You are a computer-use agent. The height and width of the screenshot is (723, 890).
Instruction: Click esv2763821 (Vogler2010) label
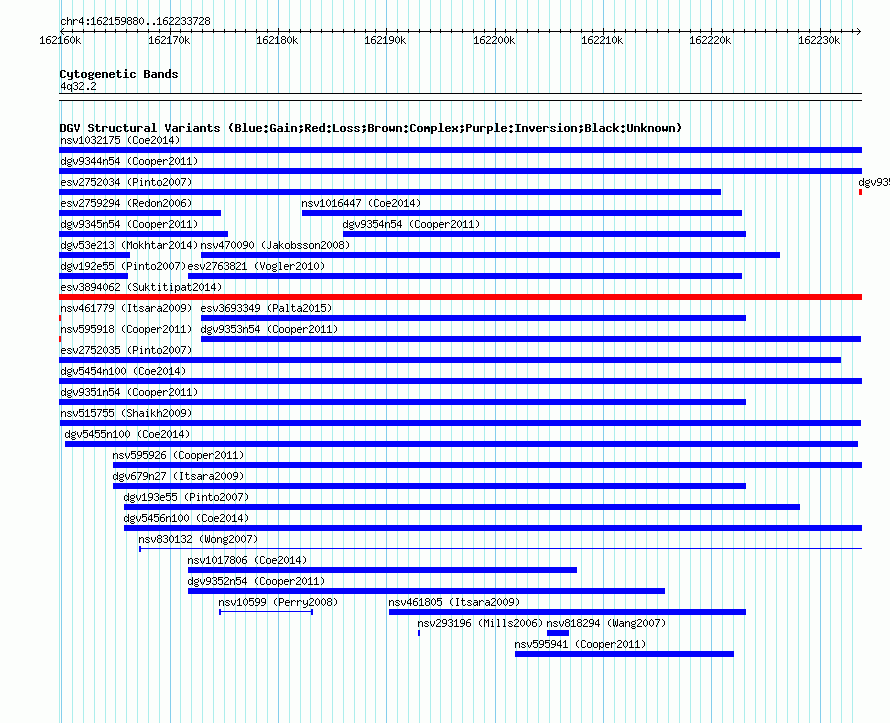tap(256, 266)
